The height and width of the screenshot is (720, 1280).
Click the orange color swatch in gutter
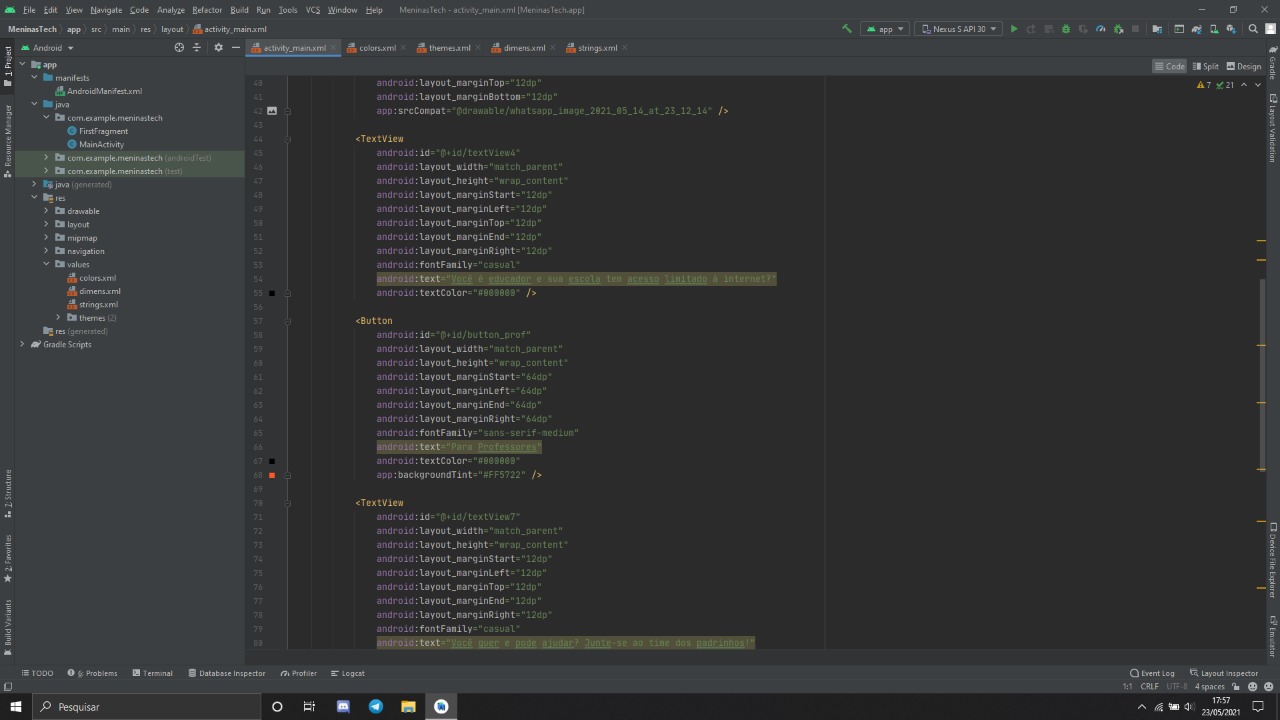point(271,475)
